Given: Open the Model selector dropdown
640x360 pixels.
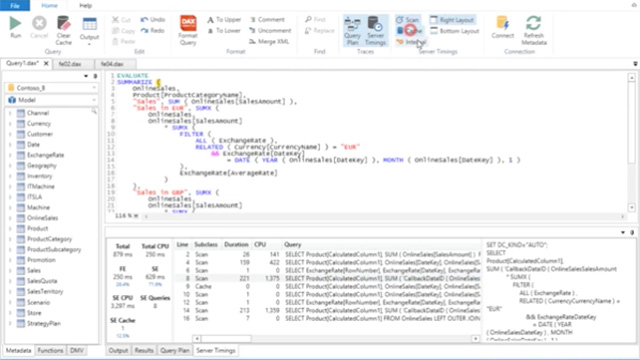Looking at the screenshot, I should [51, 100].
